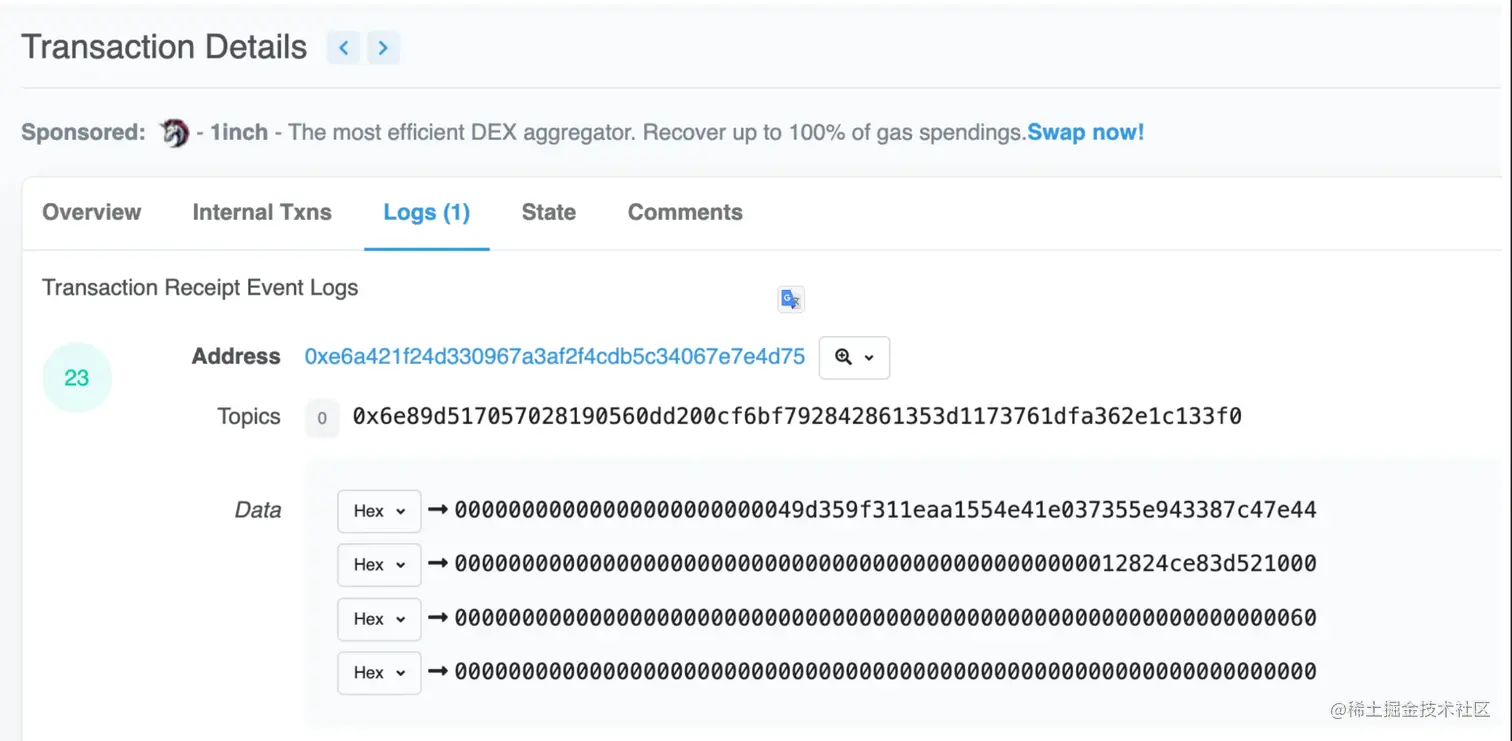Open the magnifier search dropdown beside address

point(854,357)
